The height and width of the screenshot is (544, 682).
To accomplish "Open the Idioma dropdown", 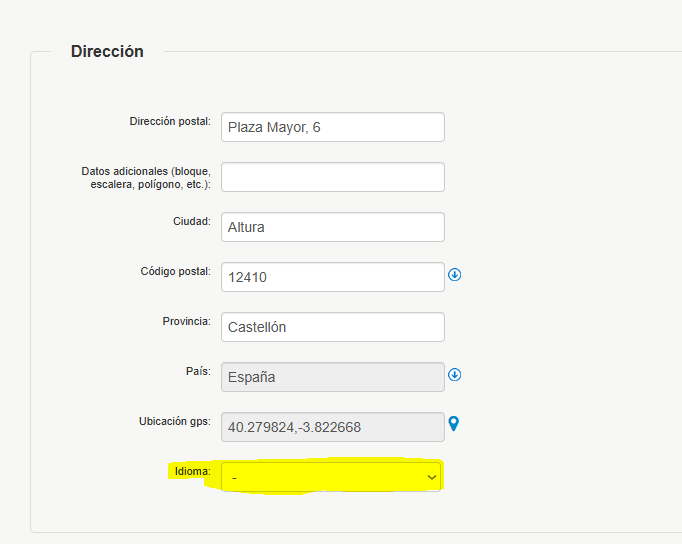I will 331,477.
